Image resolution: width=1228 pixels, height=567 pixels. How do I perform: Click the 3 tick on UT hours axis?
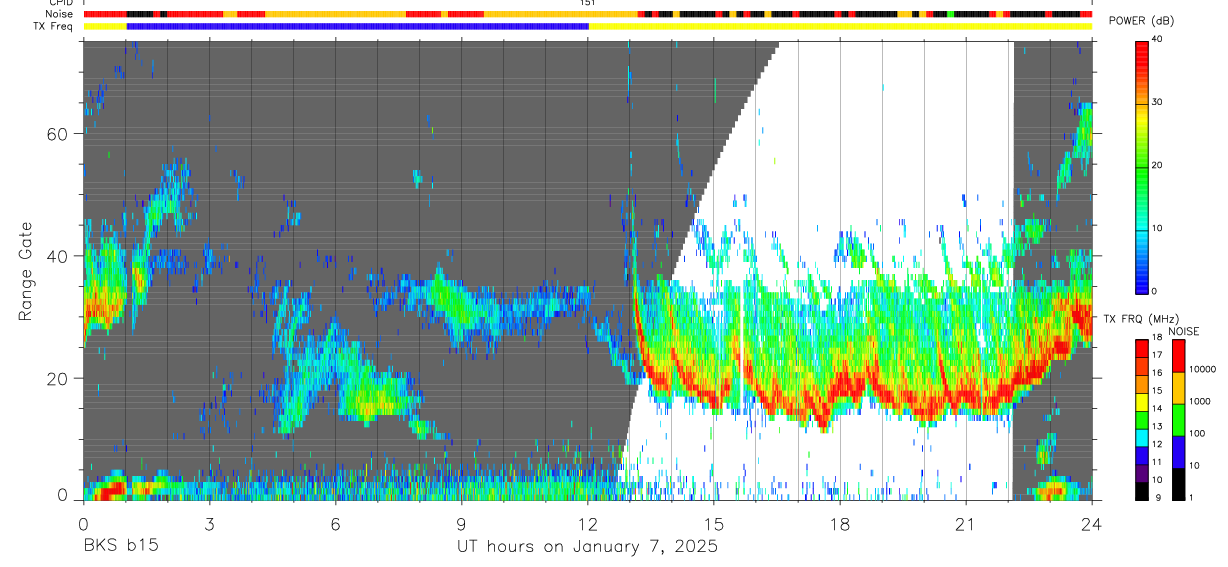209,524
